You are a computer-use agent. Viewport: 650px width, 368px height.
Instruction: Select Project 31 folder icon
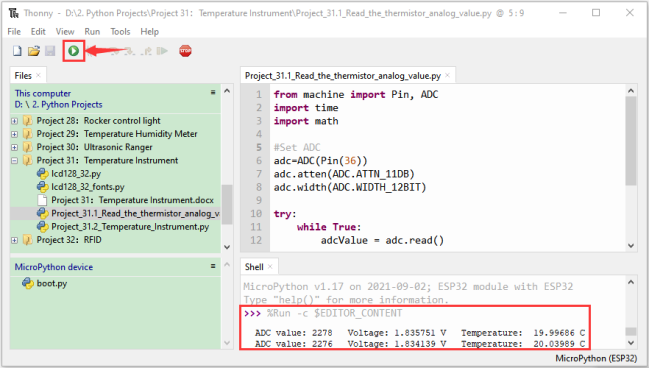click(28, 160)
